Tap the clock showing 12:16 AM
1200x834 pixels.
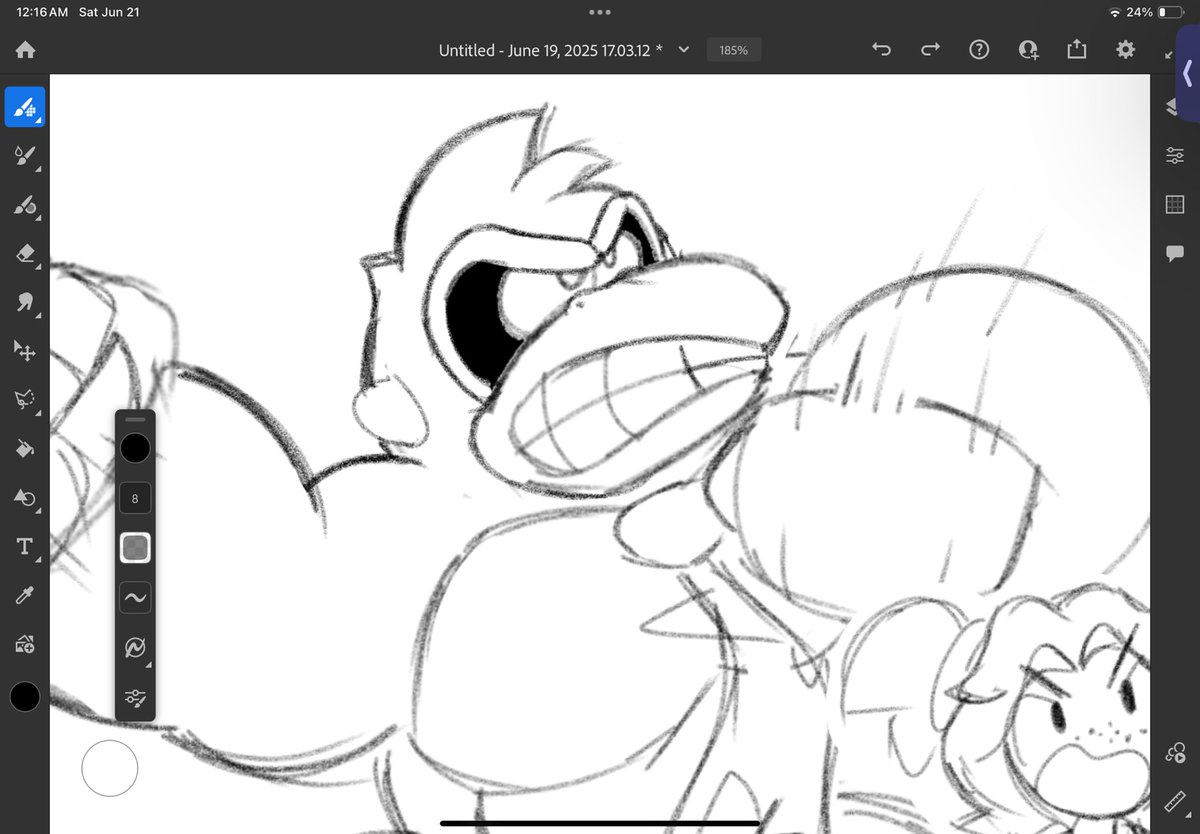[x=42, y=12]
